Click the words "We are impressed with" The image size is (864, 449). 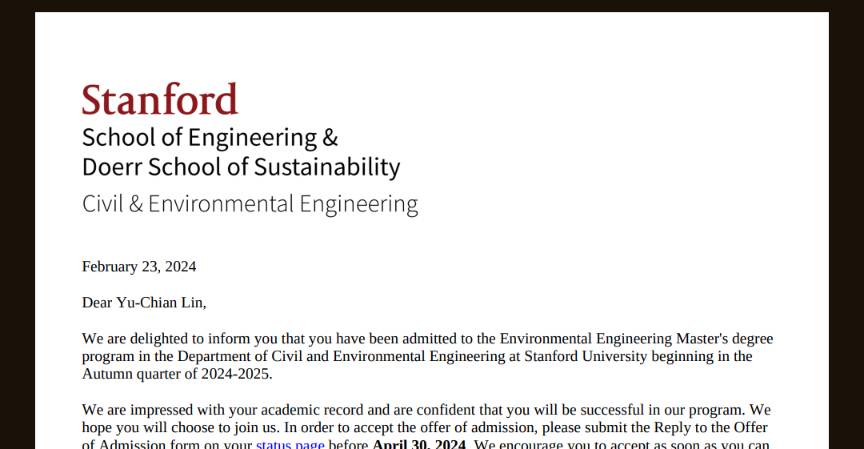tap(155, 410)
